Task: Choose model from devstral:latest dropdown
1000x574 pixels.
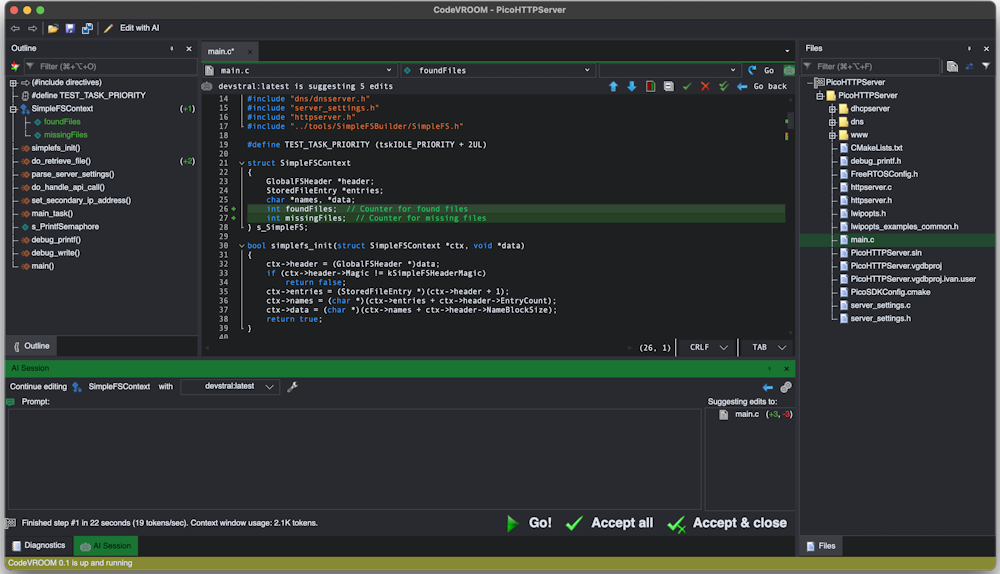Action: 230,386
